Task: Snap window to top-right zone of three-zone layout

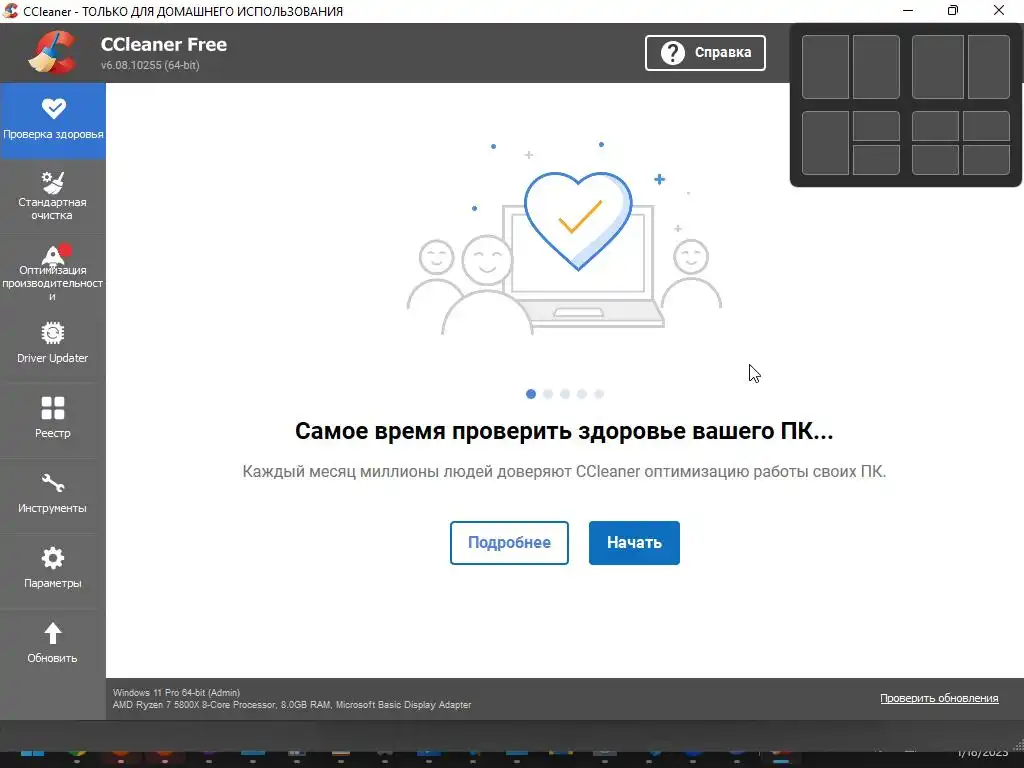Action: (876, 125)
